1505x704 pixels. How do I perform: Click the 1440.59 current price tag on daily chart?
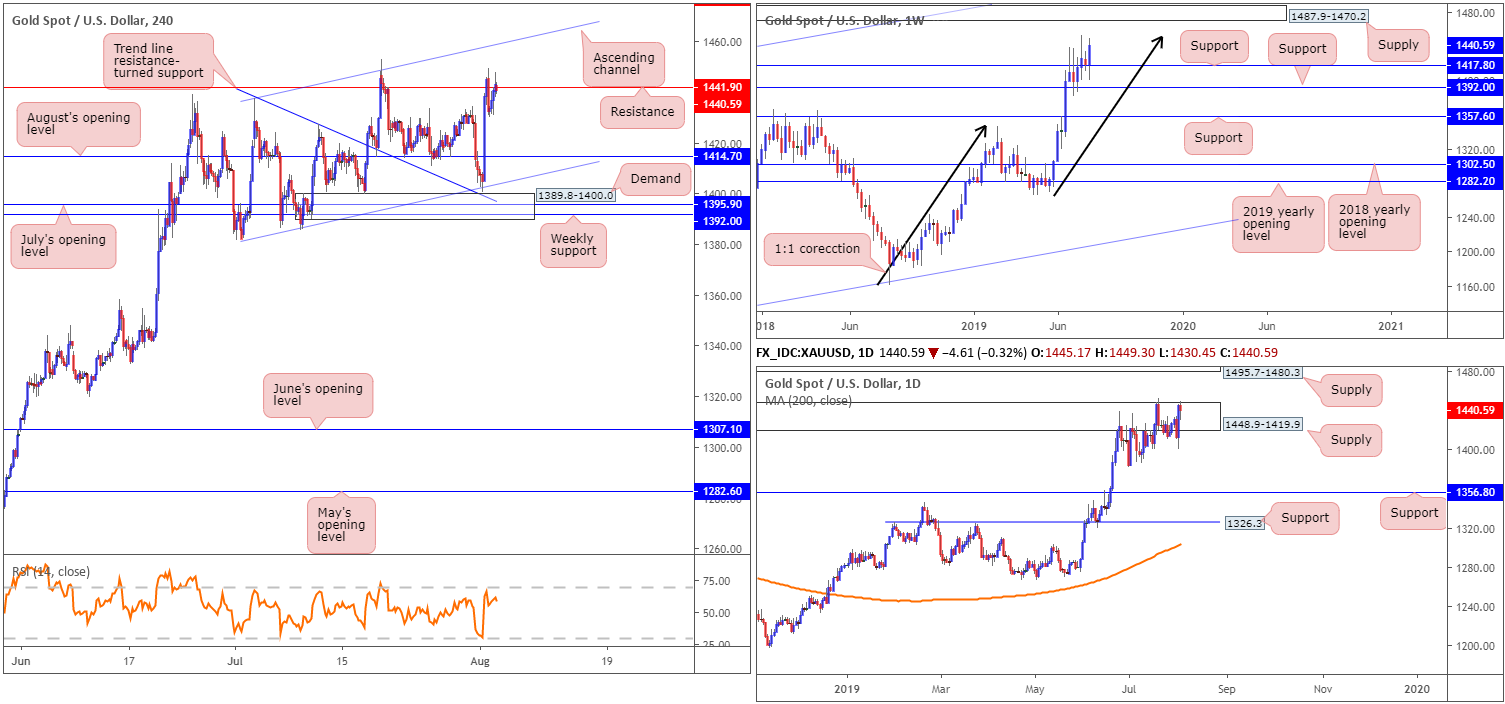click(x=1475, y=410)
